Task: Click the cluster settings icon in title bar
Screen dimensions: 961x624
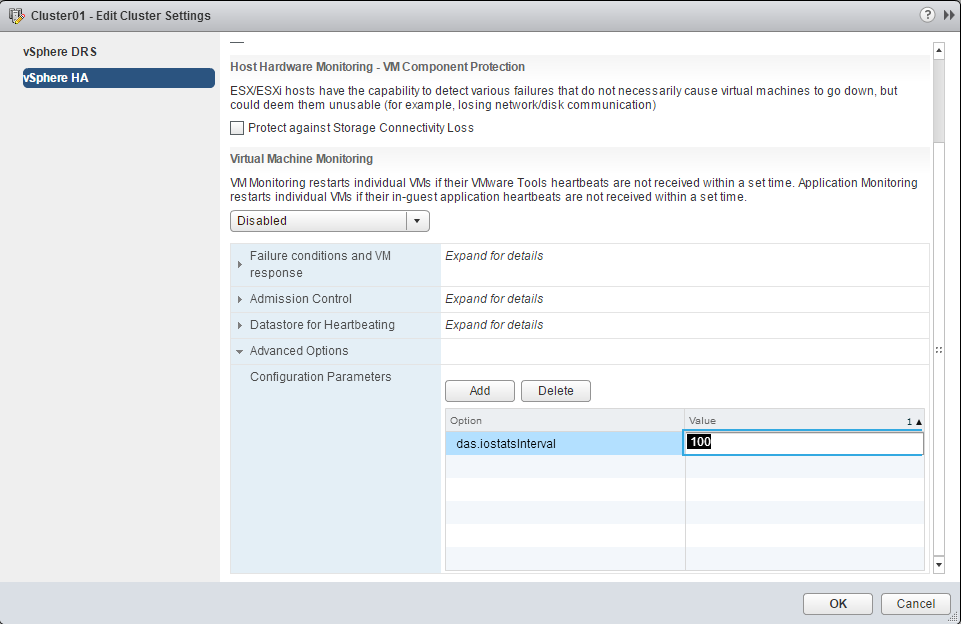Action: pyautogui.click(x=17, y=15)
